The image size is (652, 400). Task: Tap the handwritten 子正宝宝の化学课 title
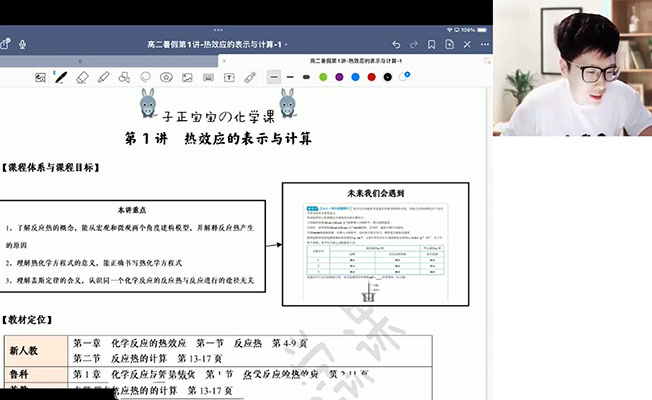coord(219,116)
